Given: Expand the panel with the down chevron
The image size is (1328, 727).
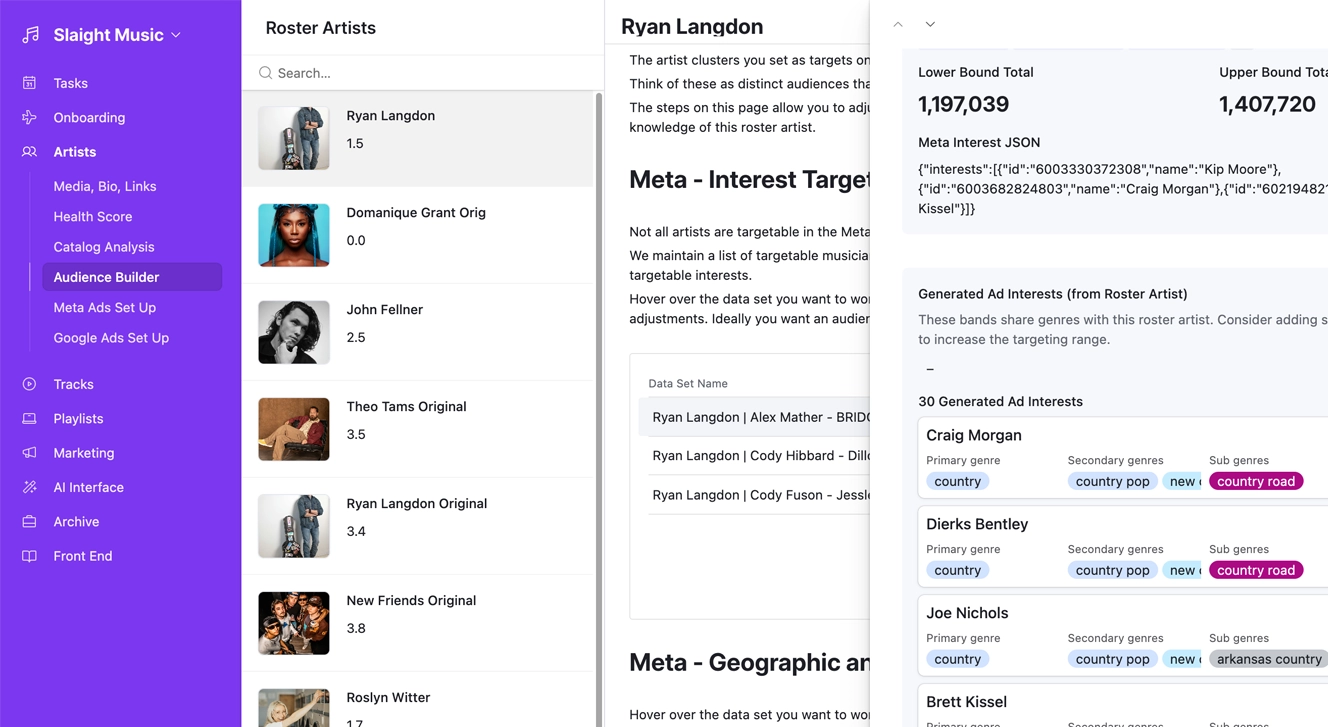Looking at the screenshot, I should tap(930, 23).
